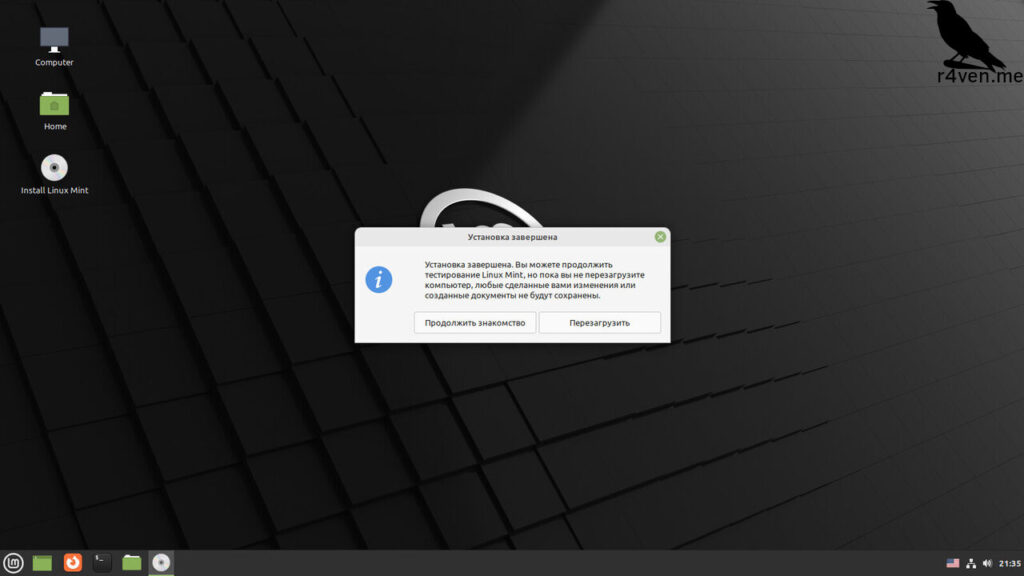Select the installer disc window in taskbar
The height and width of the screenshot is (576, 1024).
click(161, 563)
